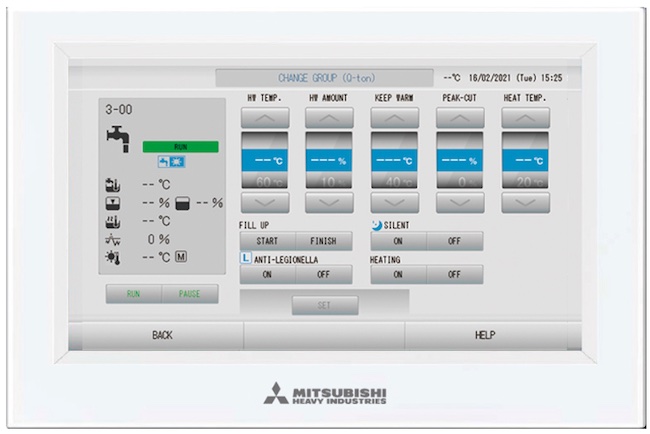Decrease KEEP WARM with down arrow
Screen dimensions: 650x434
click(x=395, y=203)
